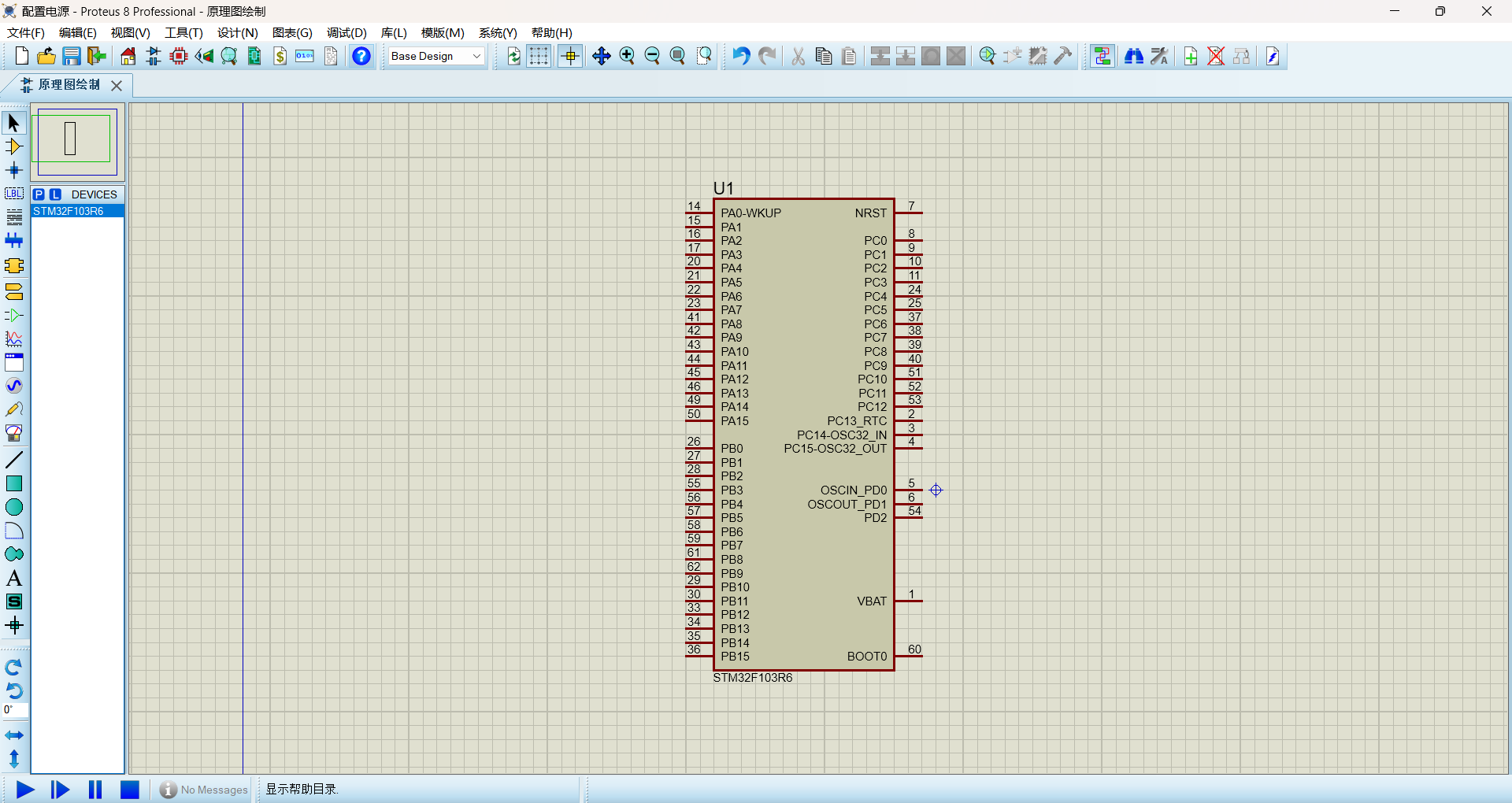
Task: Open the Home page icon
Action: [128, 56]
